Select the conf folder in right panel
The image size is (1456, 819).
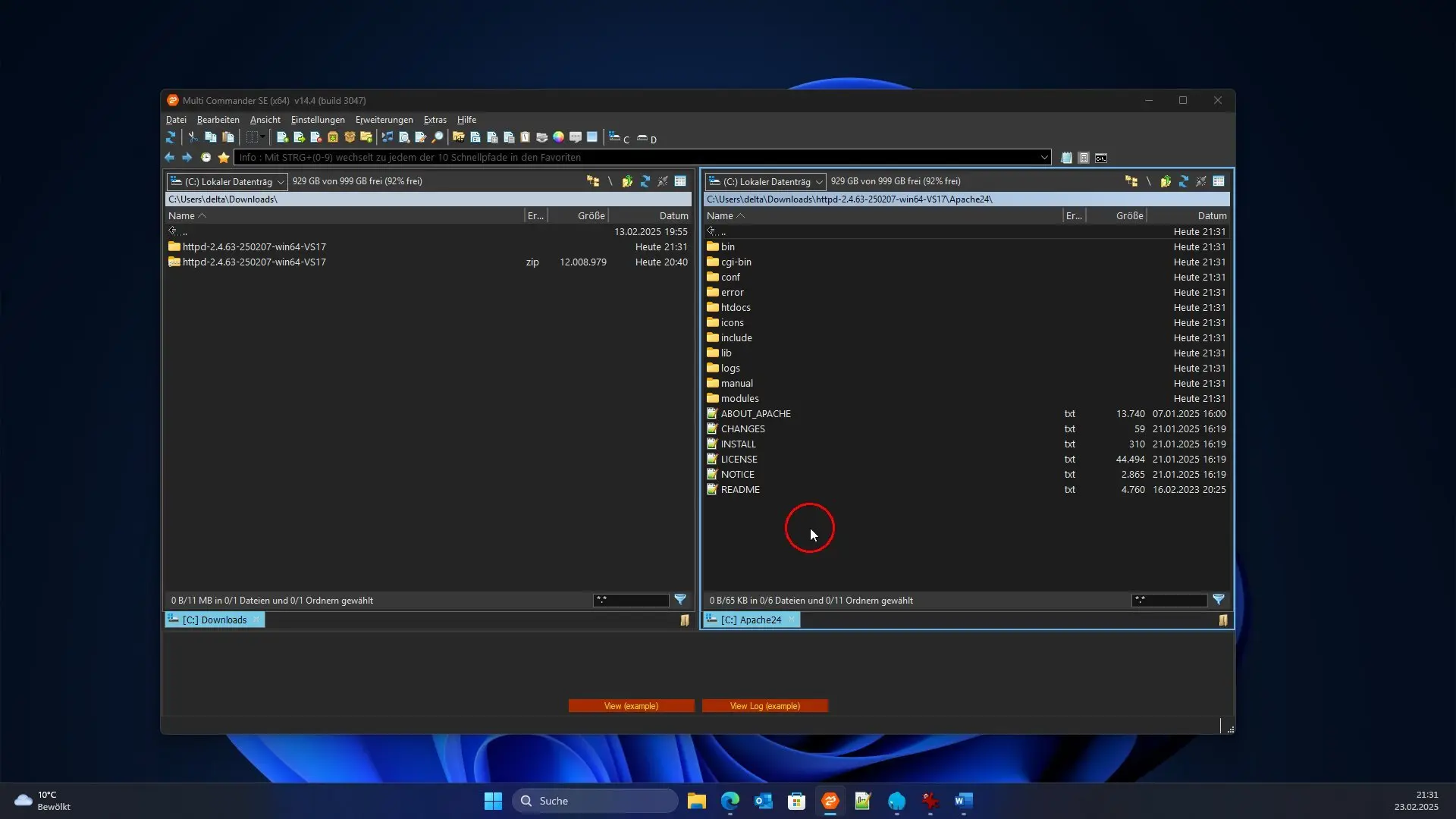(730, 277)
